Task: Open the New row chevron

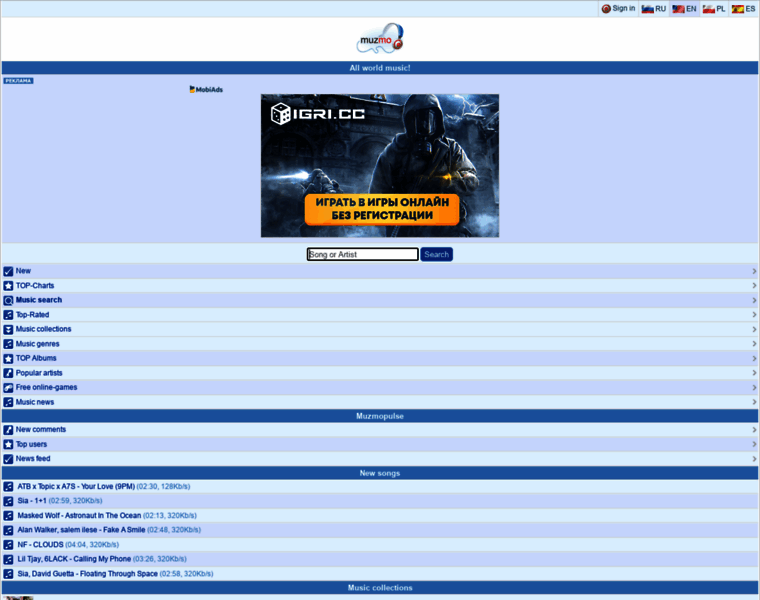Action: [754, 271]
